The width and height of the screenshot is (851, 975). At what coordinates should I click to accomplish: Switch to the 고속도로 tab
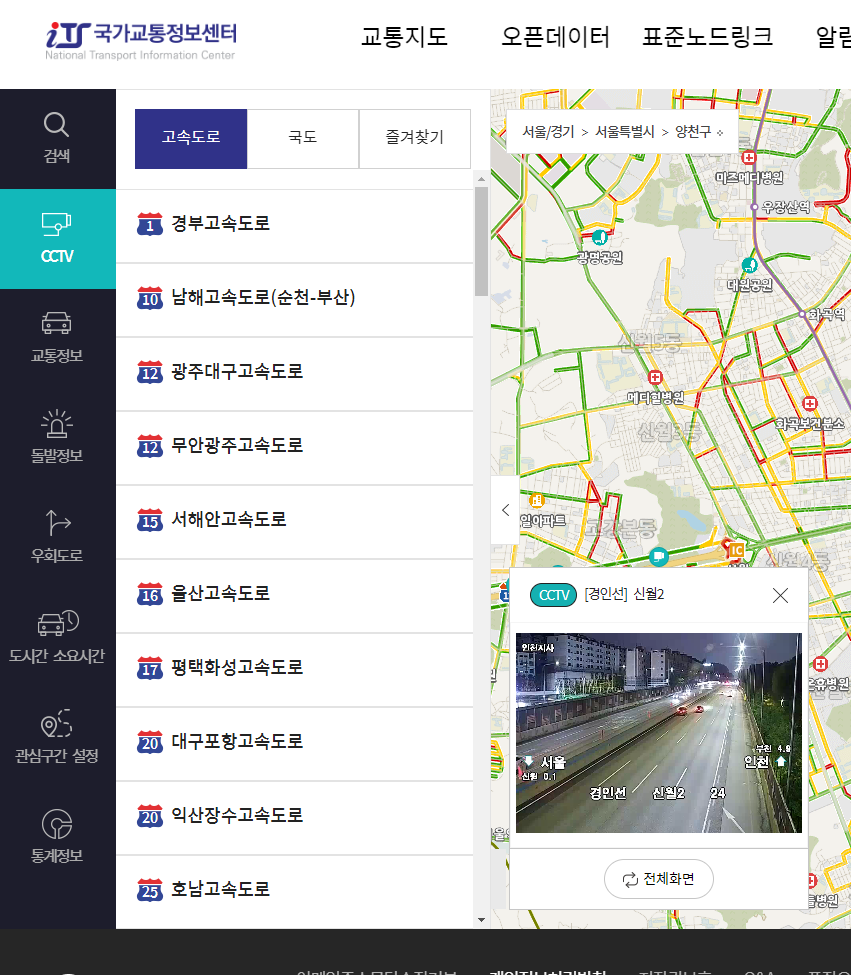coord(191,139)
